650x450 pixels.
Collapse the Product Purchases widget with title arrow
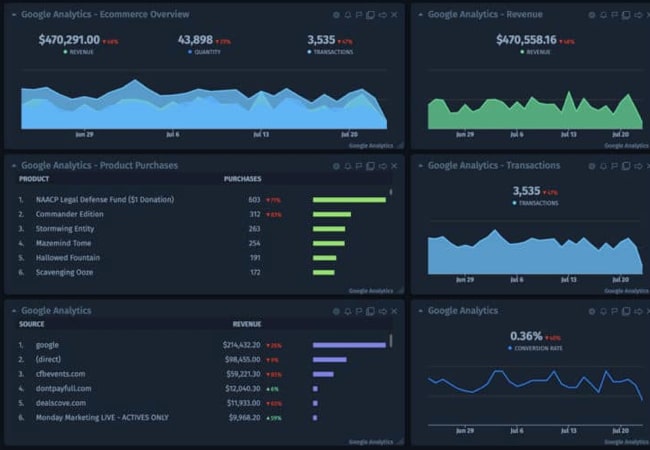tap(13, 166)
